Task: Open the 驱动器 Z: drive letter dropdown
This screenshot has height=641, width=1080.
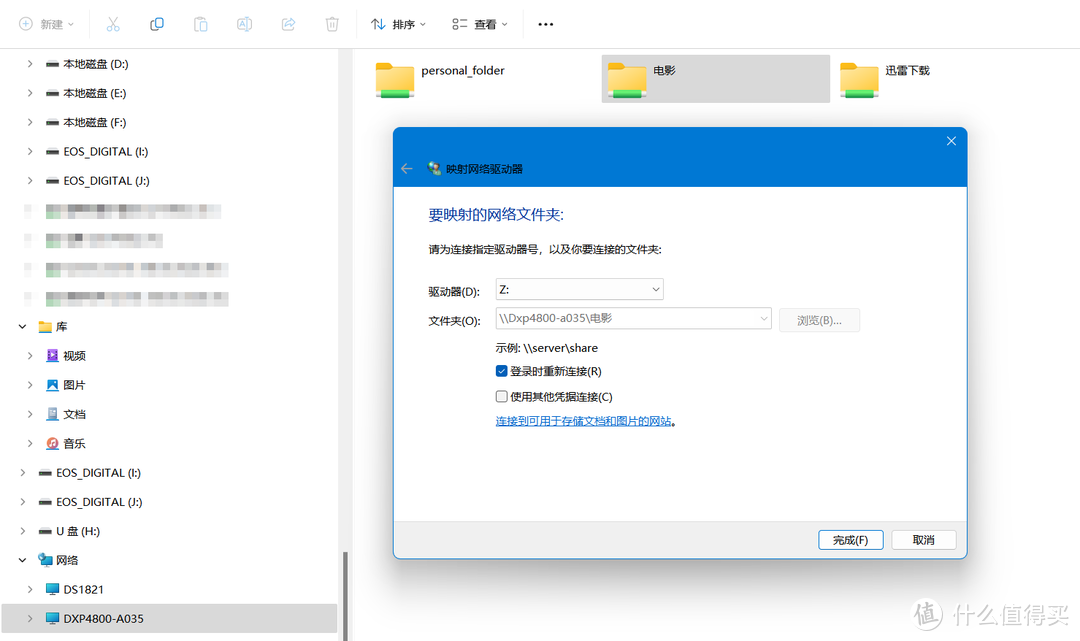Action: (658, 288)
